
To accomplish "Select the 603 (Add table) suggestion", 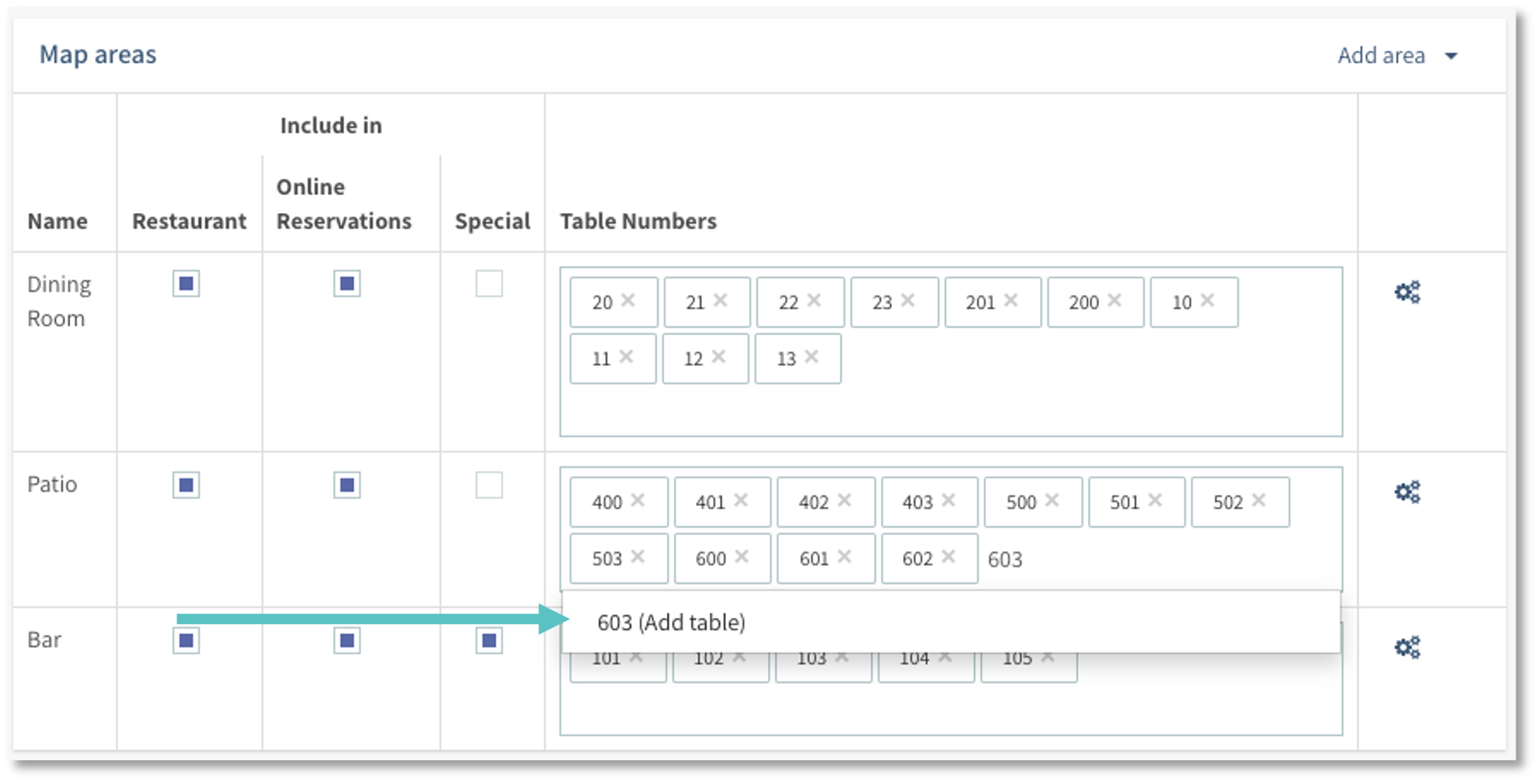I will point(672,621).
